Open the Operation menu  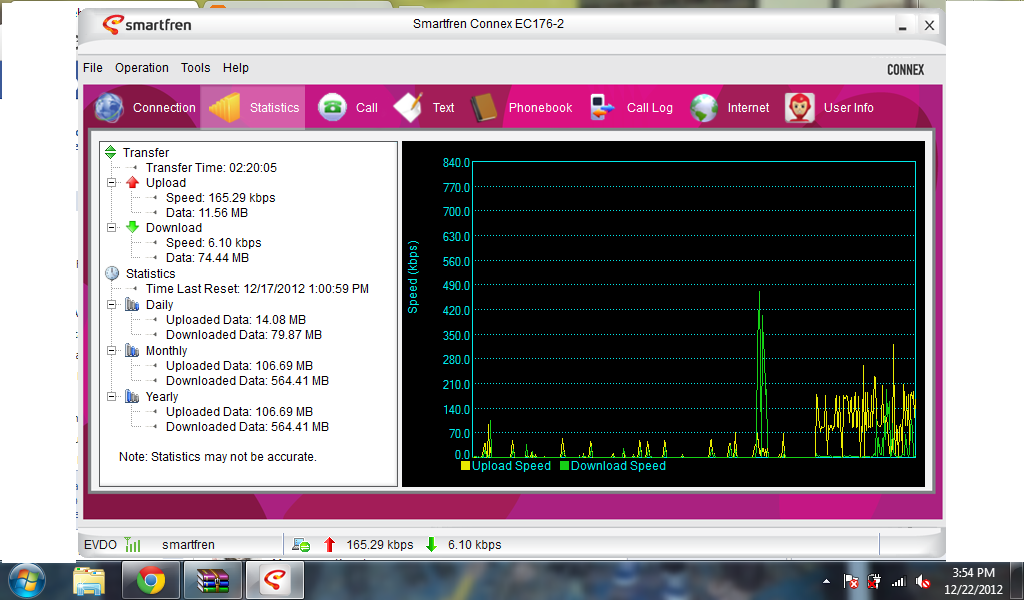click(x=142, y=68)
